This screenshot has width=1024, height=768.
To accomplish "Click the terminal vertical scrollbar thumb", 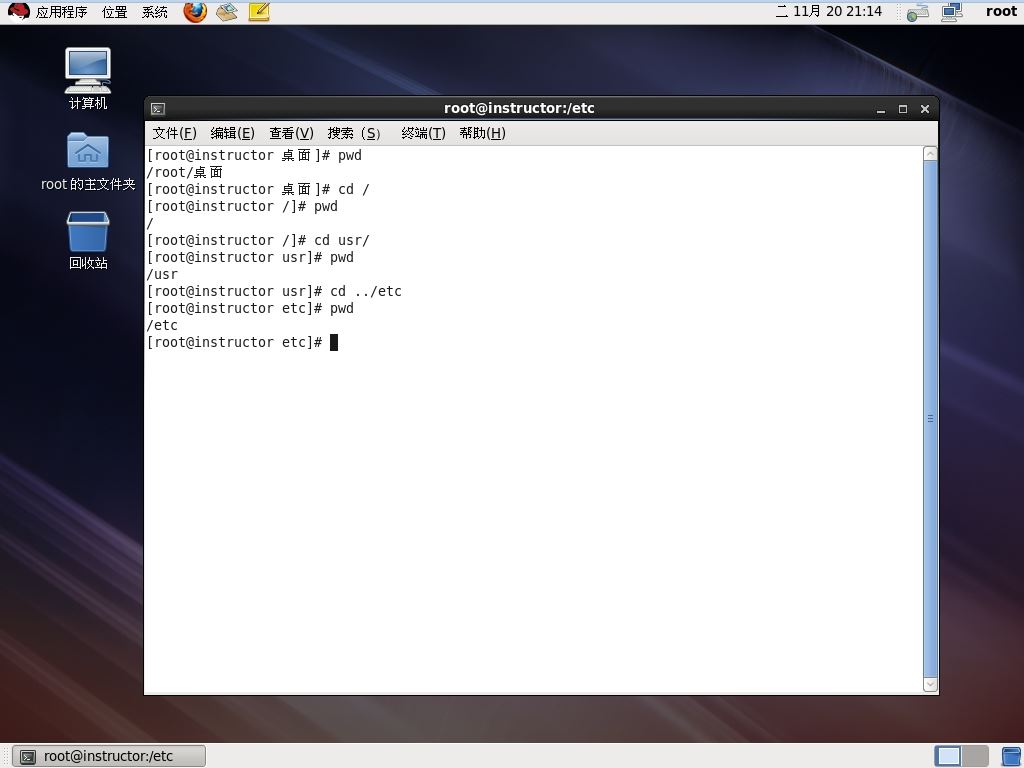I will (931, 419).
